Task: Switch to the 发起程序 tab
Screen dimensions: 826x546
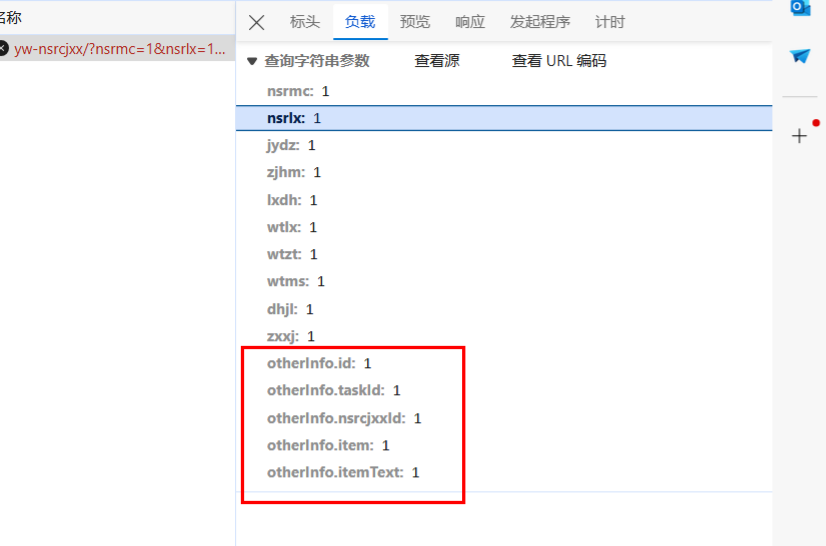Action: [x=540, y=22]
